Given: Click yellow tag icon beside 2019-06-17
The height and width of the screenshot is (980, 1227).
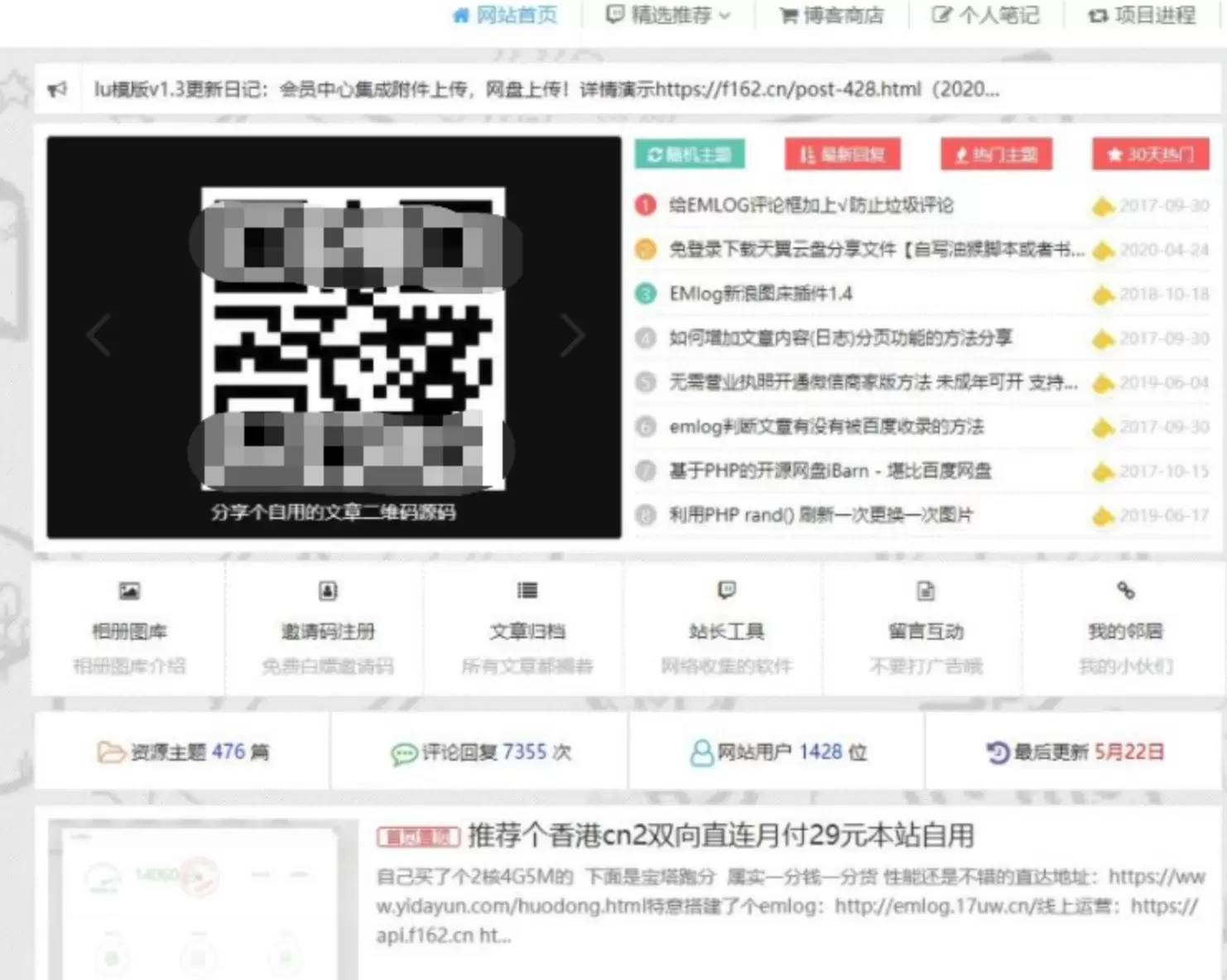Looking at the screenshot, I should 1103,516.
